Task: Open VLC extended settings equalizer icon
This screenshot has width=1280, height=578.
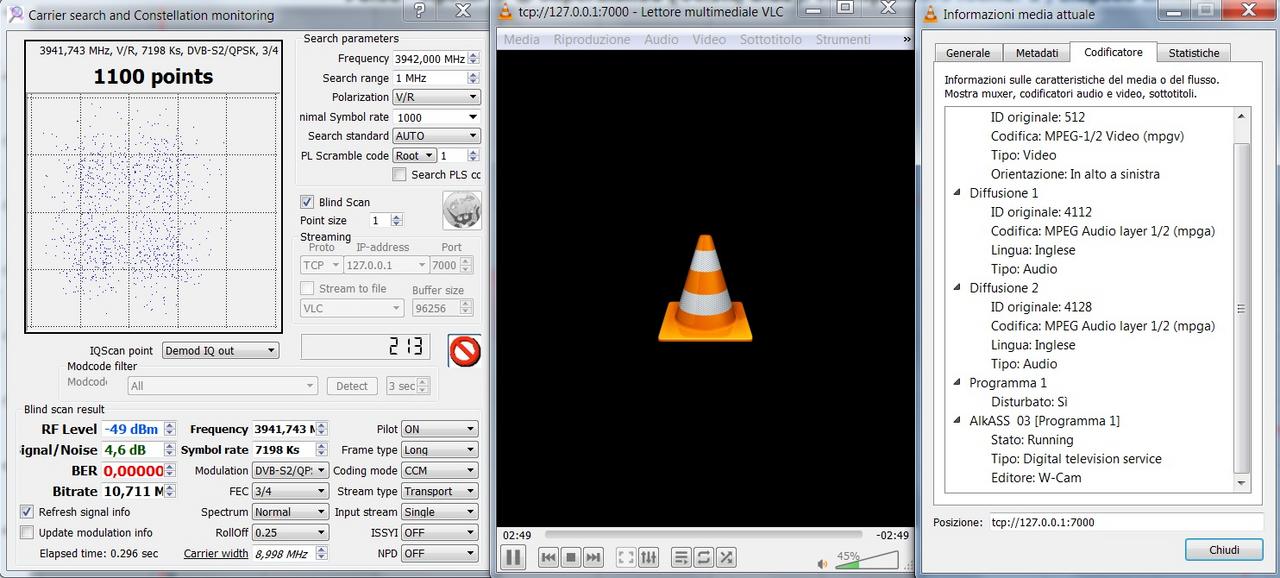Action: (649, 557)
